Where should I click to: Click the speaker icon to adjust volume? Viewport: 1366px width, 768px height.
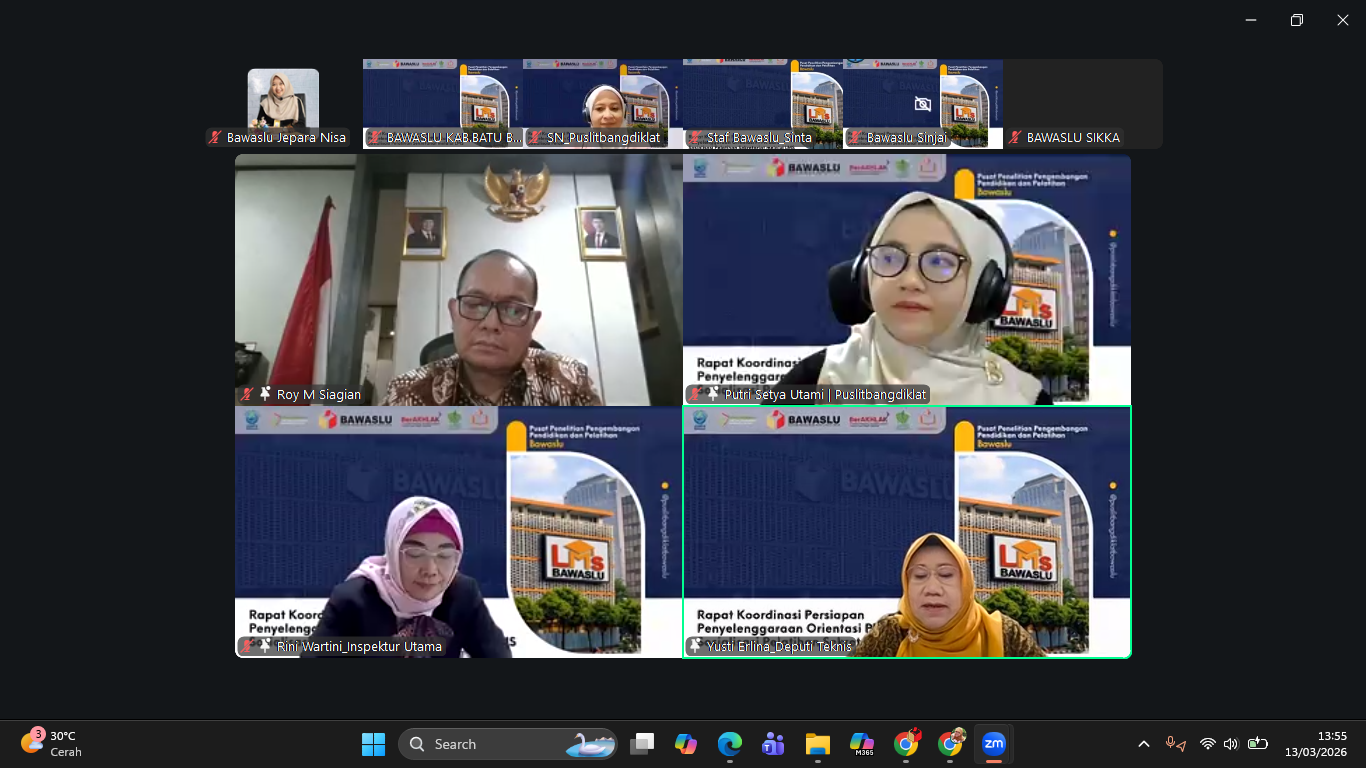pos(1231,744)
